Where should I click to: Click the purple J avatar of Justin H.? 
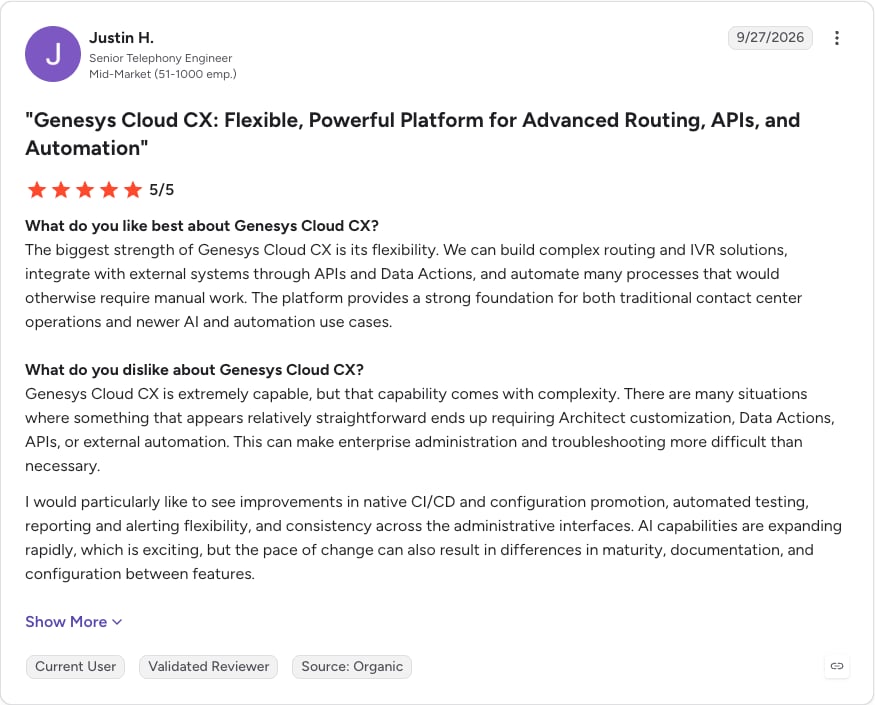(53, 54)
